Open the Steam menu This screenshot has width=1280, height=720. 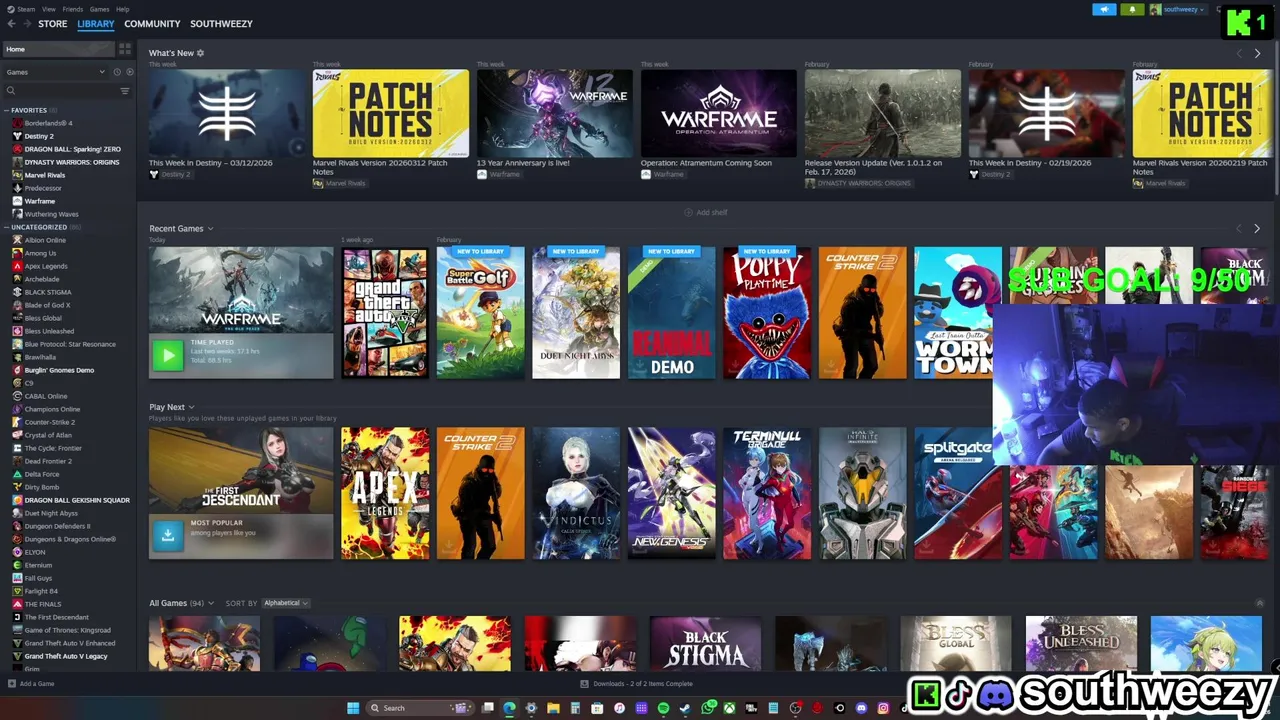tap(22, 8)
